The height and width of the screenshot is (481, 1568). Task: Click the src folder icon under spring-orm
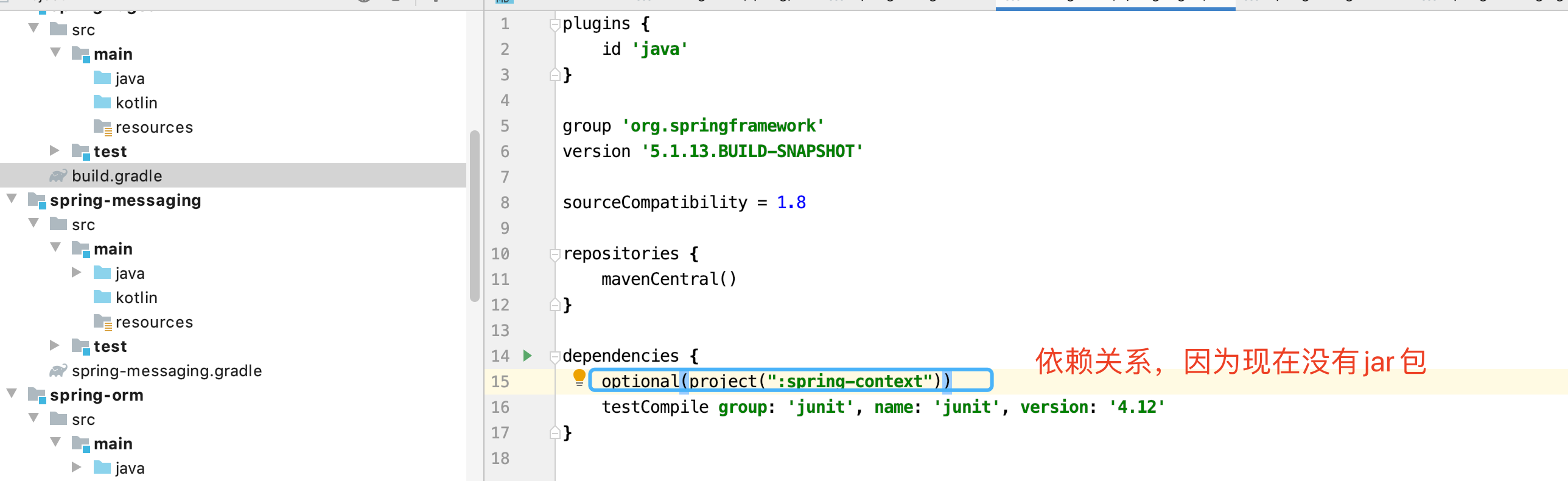tap(58, 419)
